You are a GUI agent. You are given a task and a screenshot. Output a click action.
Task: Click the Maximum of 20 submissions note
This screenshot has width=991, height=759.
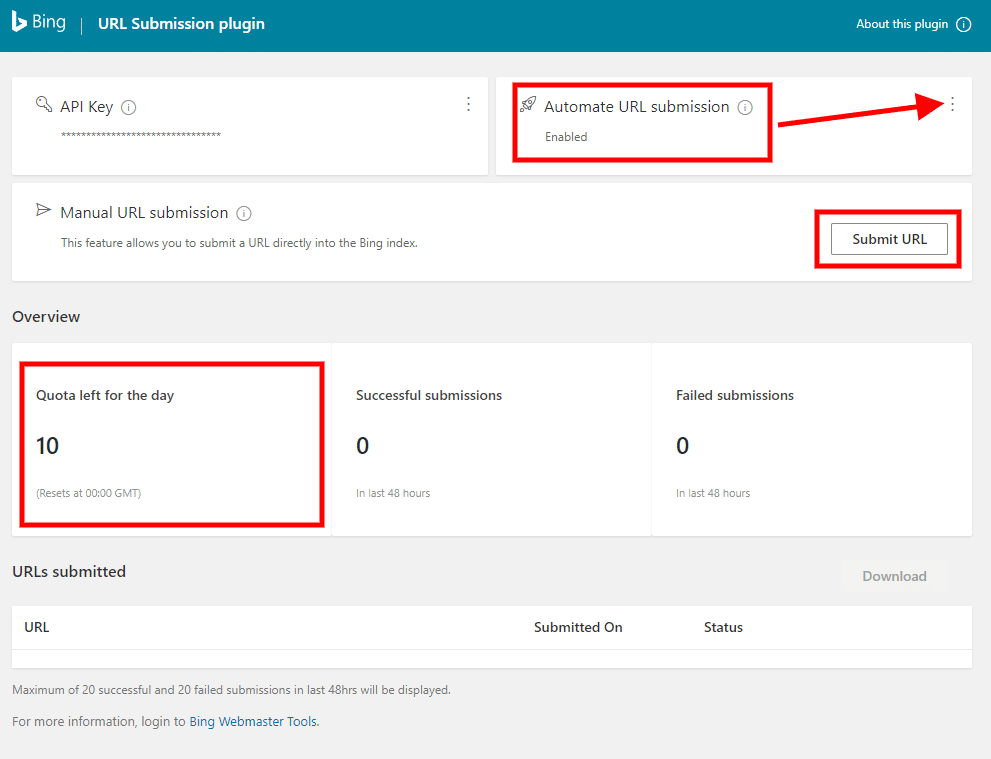point(231,690)
